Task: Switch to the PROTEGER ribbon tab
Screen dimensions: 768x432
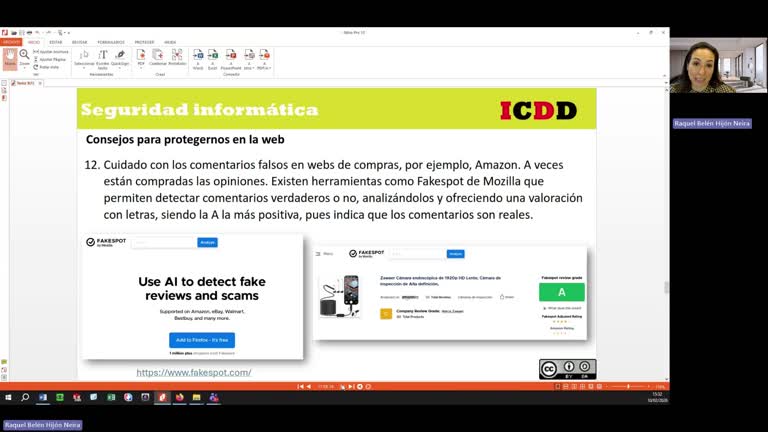Action: [x=144, y=42]
